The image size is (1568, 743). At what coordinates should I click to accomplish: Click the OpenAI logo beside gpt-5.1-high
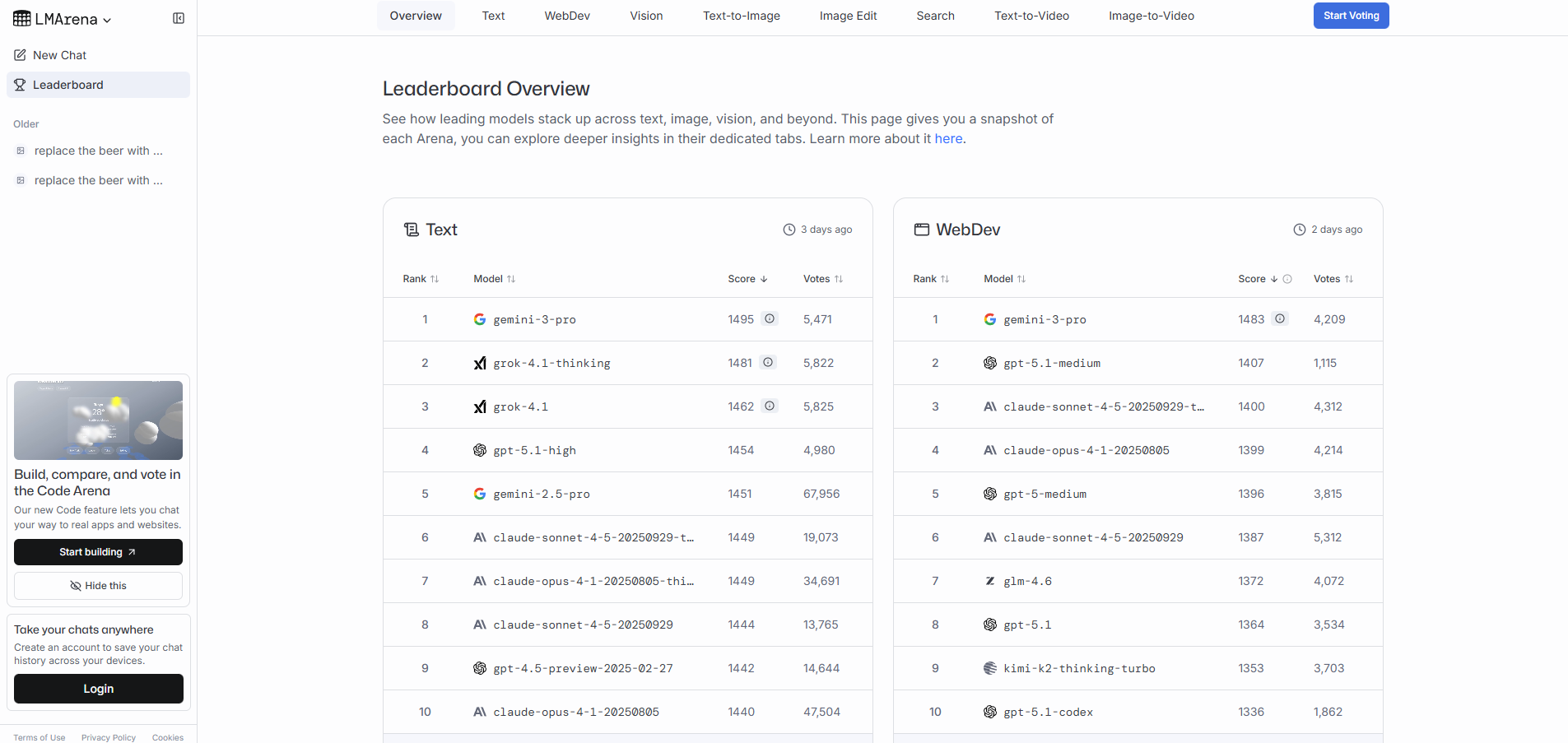480,450
